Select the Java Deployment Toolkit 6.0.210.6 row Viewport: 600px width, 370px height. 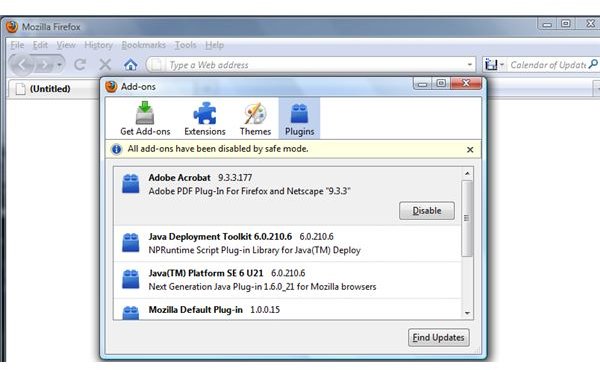pyautogui.click(x=287, y=243)
